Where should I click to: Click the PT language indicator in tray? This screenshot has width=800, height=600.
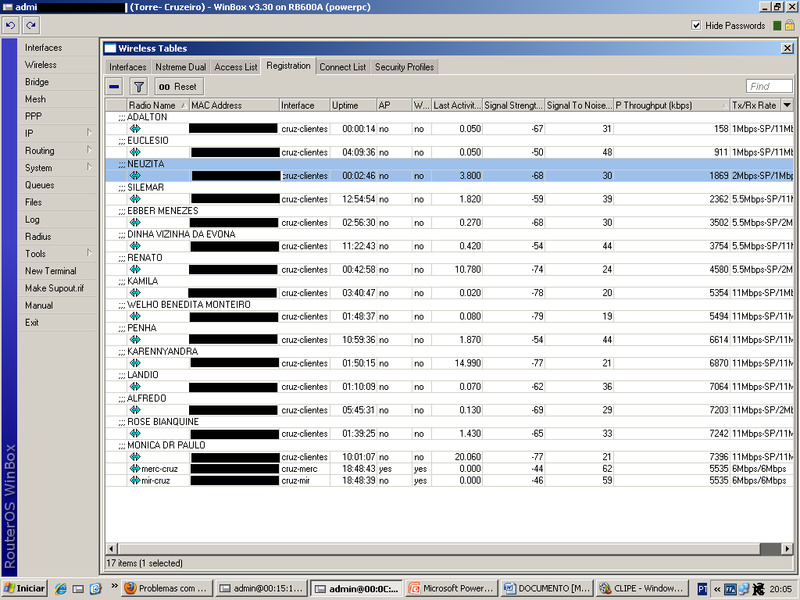click(702, 589)
